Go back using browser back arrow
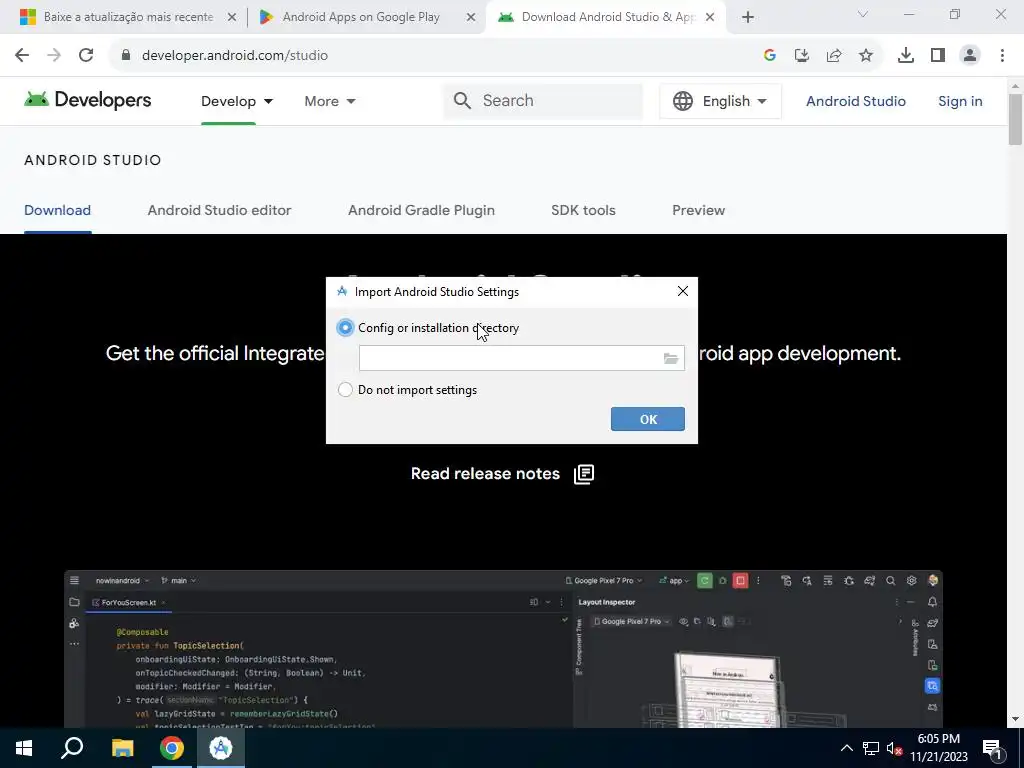Screen dimensions: 1024x768 coord(22,56)
